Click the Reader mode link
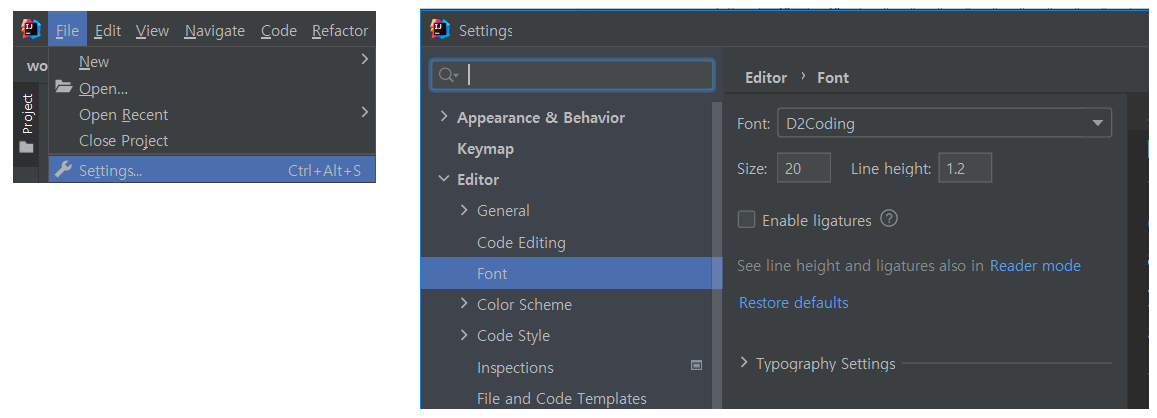Viewport: 1157px width, 418px height. click(1035, 265)
